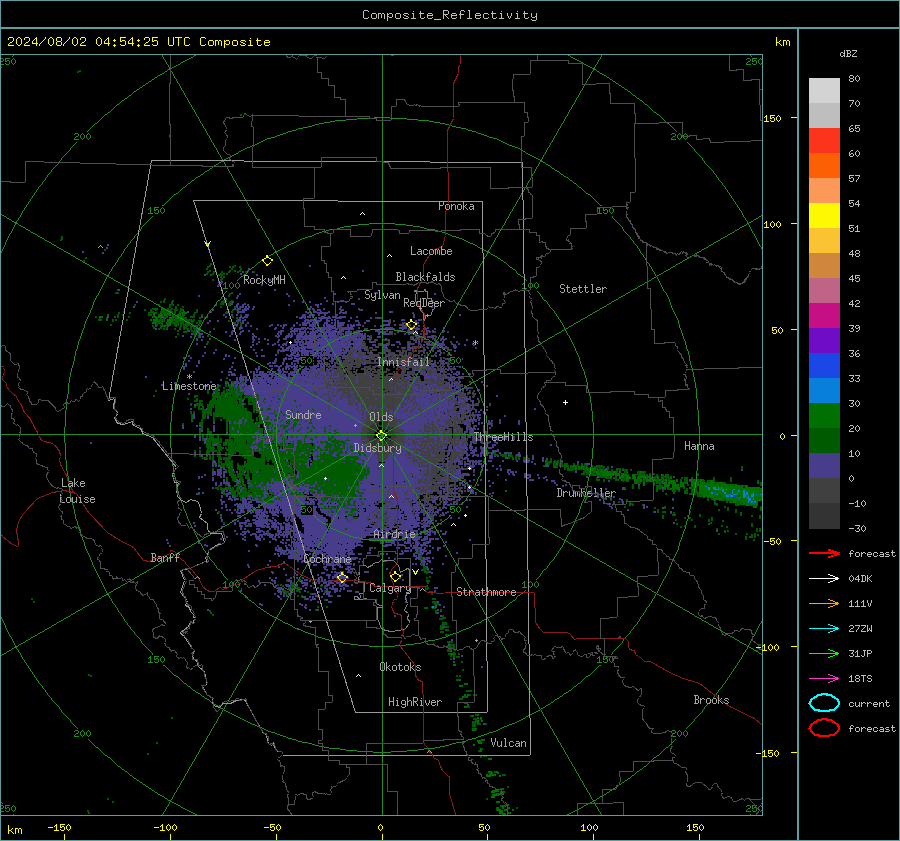Select the Sundre label
This screenshot has width=900, height=841.
303,414
